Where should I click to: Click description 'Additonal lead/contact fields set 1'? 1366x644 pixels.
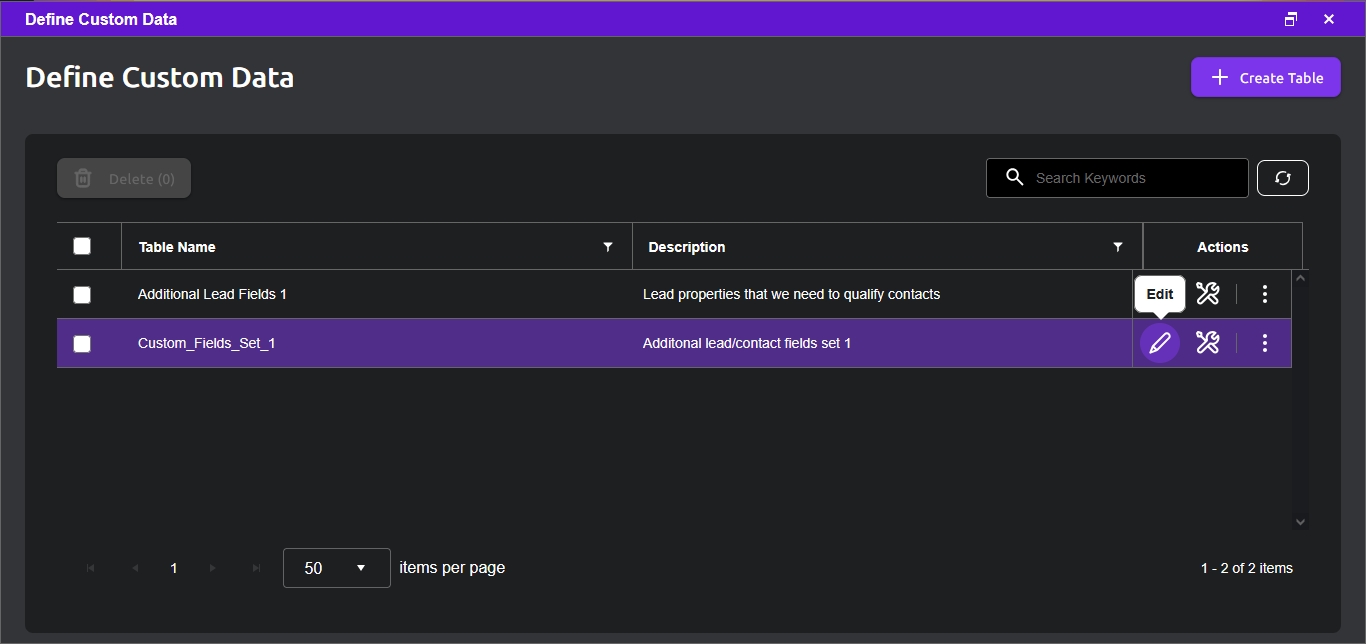pos(747,343)
